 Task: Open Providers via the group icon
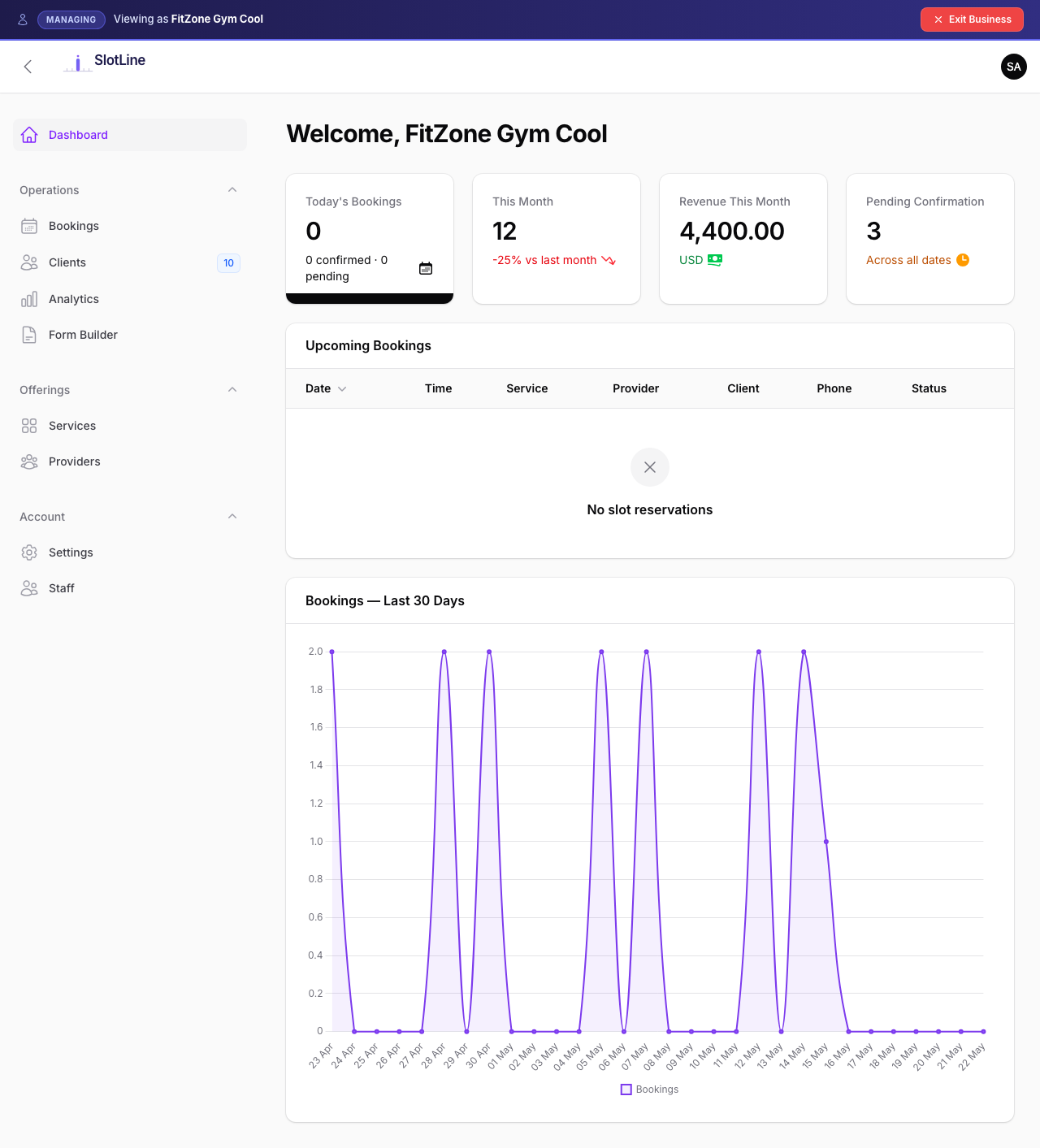pos(29,461)
